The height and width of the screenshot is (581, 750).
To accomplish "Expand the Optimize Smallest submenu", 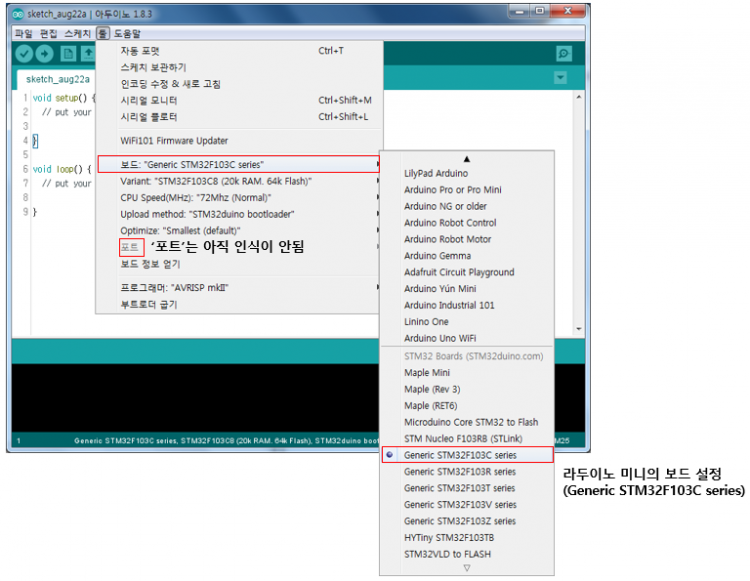I will click(239, 230).
